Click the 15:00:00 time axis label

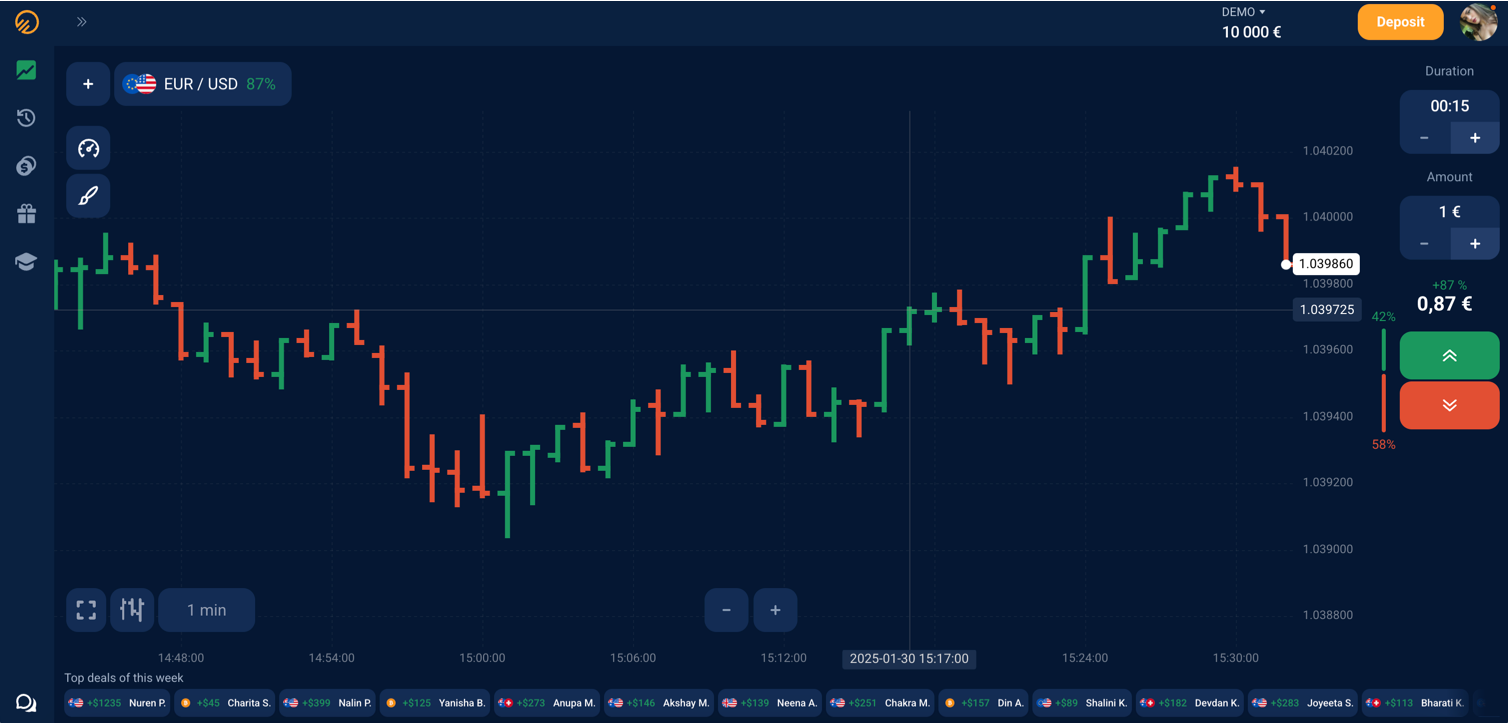click(x=482, y=658)
